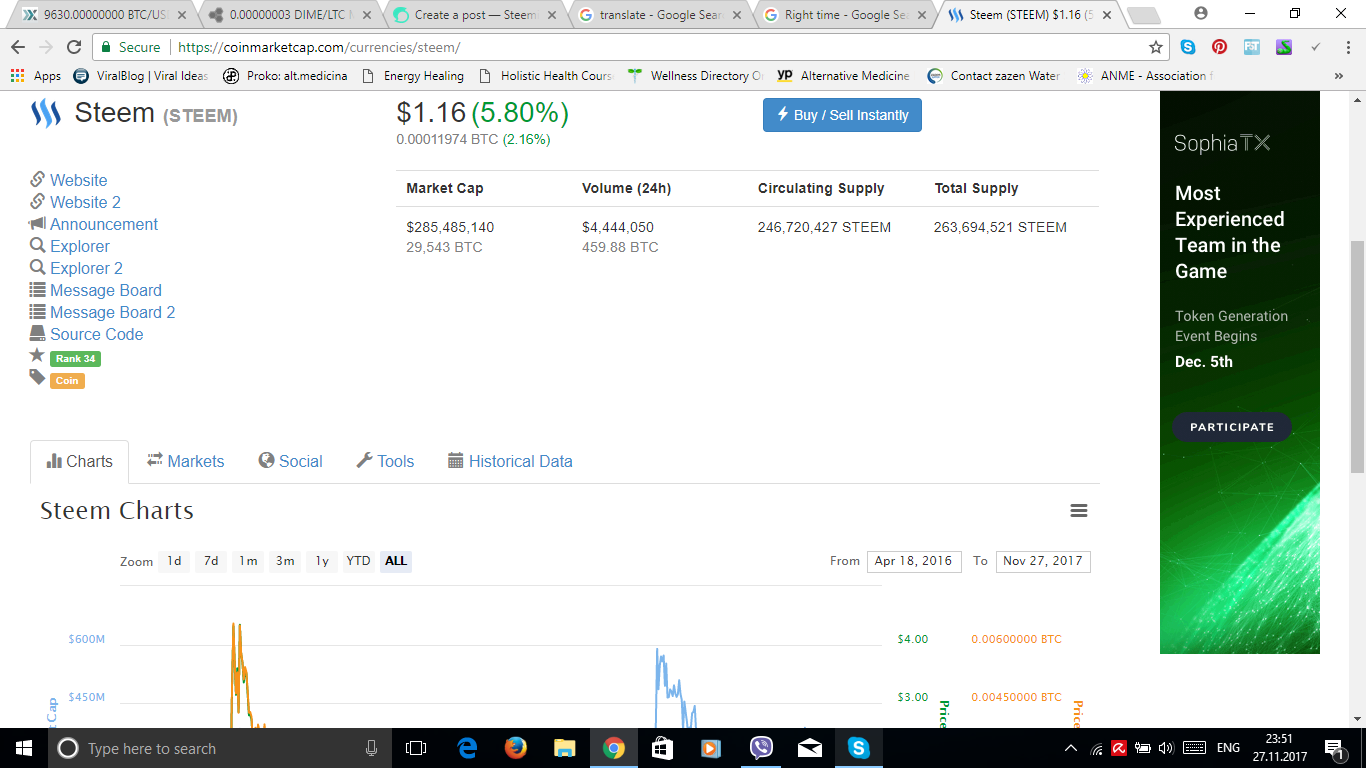Show hidden system tray icons
Screen dimensions: 1366x768
pyautogui.click(x=1071, y=748)
